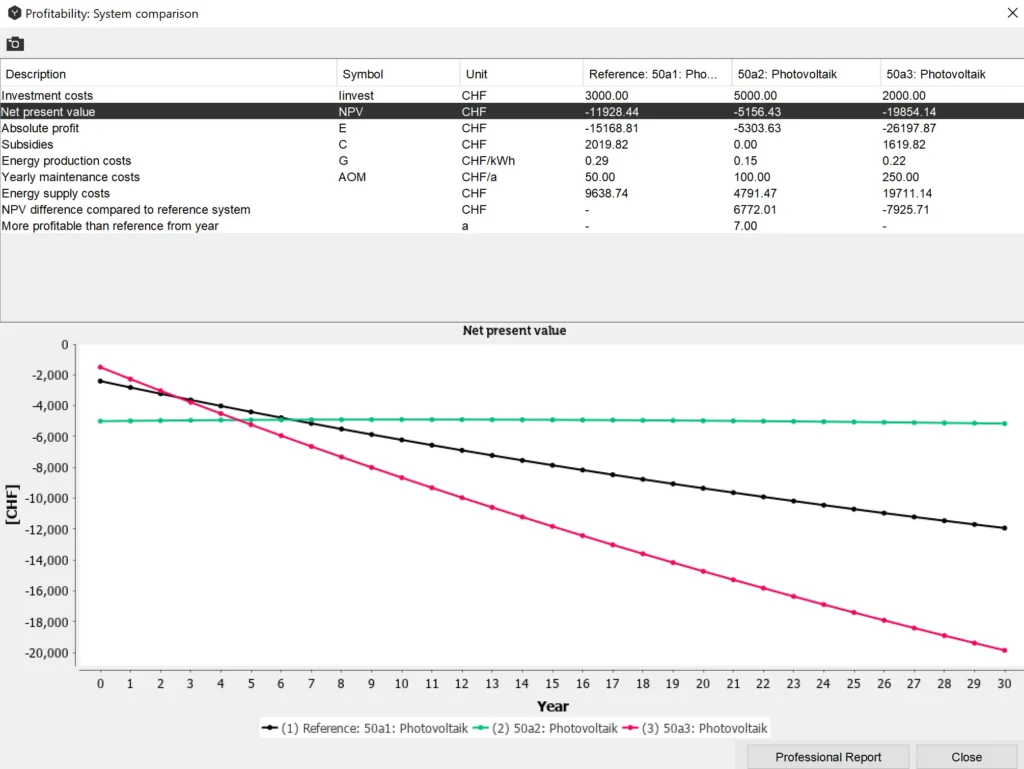The height and width of the screenshot is (769, 1024).
Task: Close the Profitability window with X
Action: click(1009, 14)
